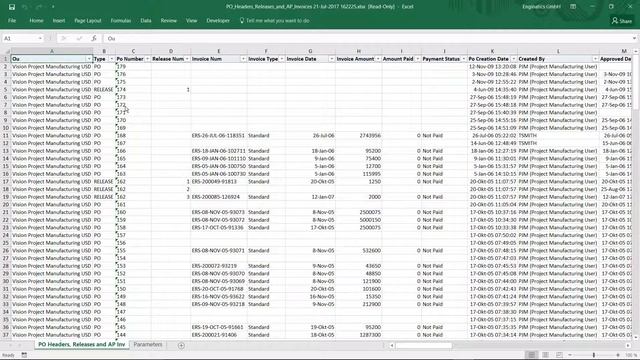
Task: Open the Invoice Type filter dropdown
Action: coord(281,59)
